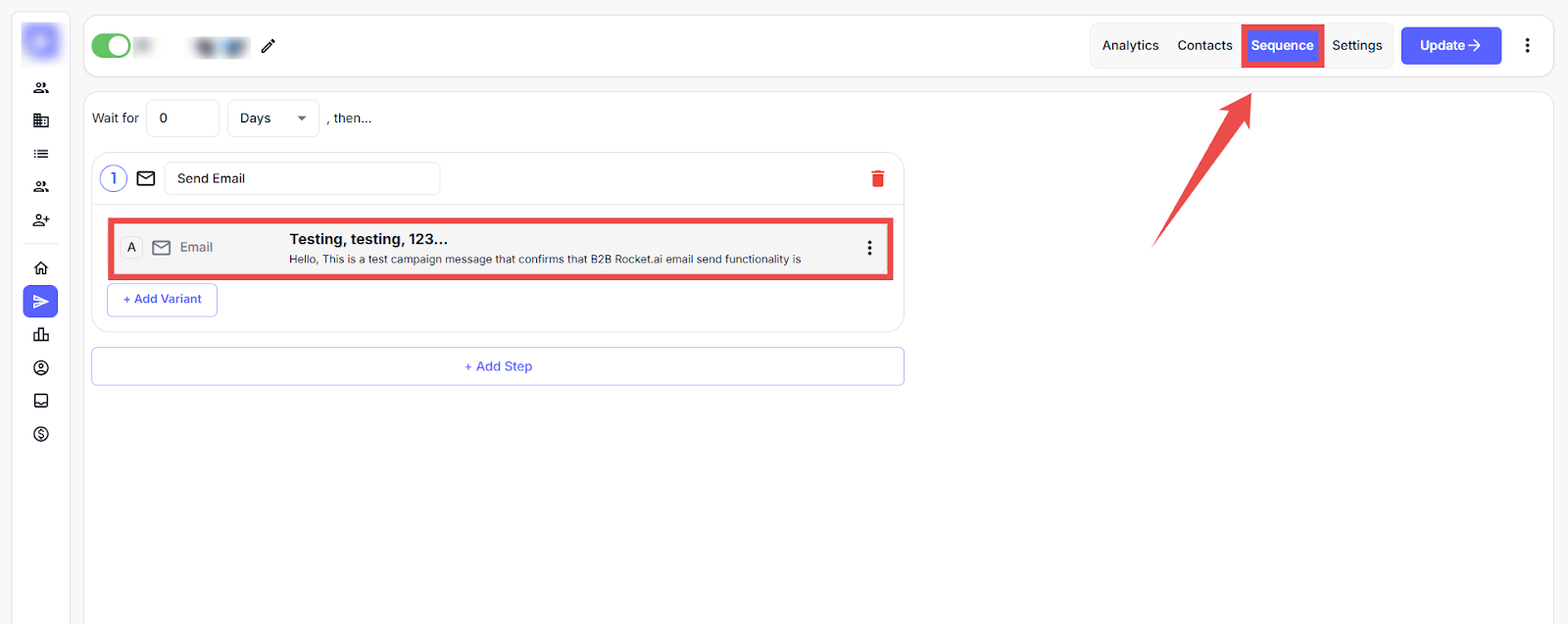
Task: Switch to the Analytics tab
Action: click(1130, 46)
